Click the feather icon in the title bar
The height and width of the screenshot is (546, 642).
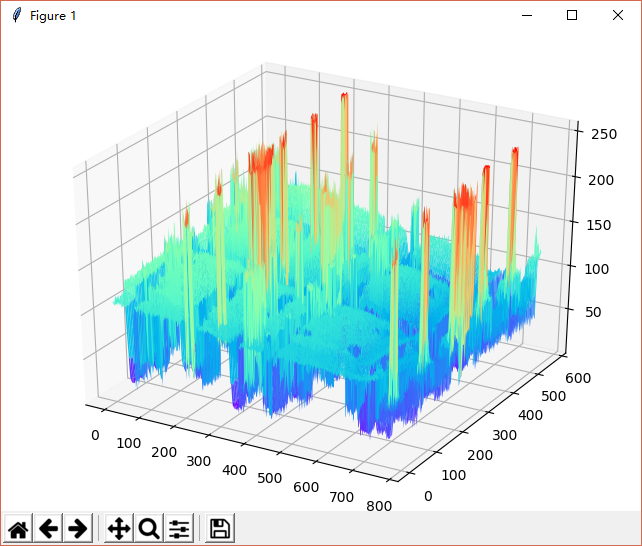click(16, 15)
